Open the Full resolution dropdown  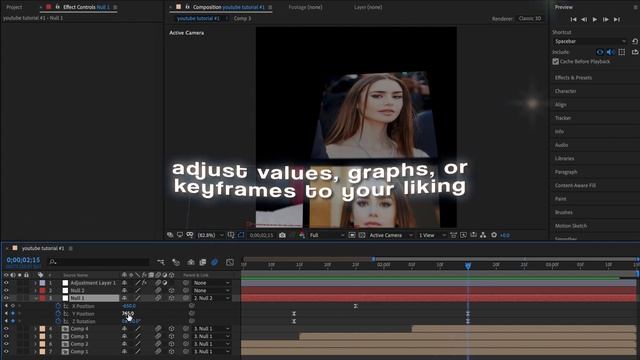tap(327, 235)
